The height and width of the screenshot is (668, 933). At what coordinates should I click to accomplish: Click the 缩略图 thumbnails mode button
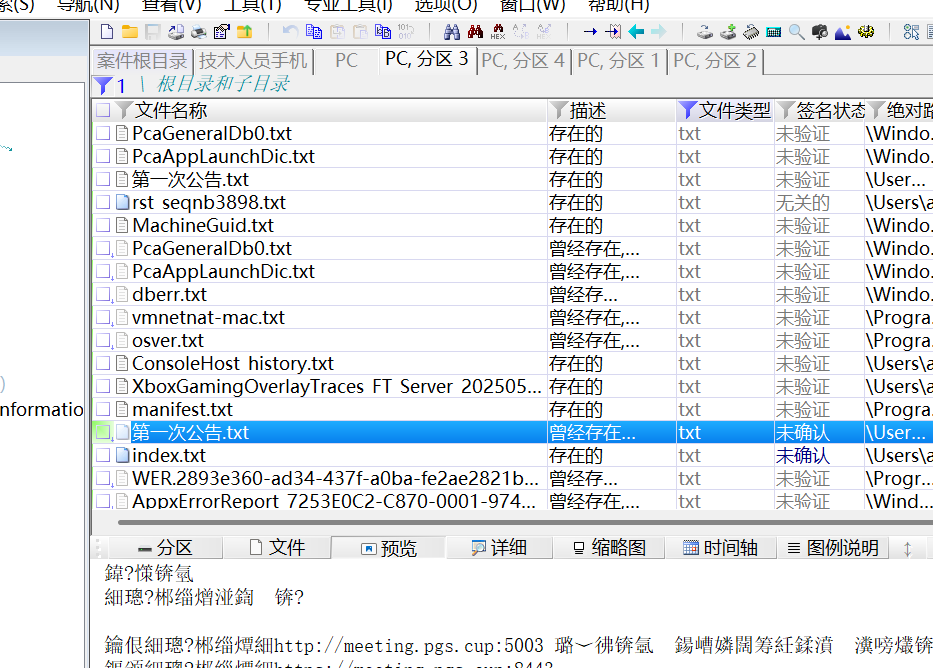(609, 548)
